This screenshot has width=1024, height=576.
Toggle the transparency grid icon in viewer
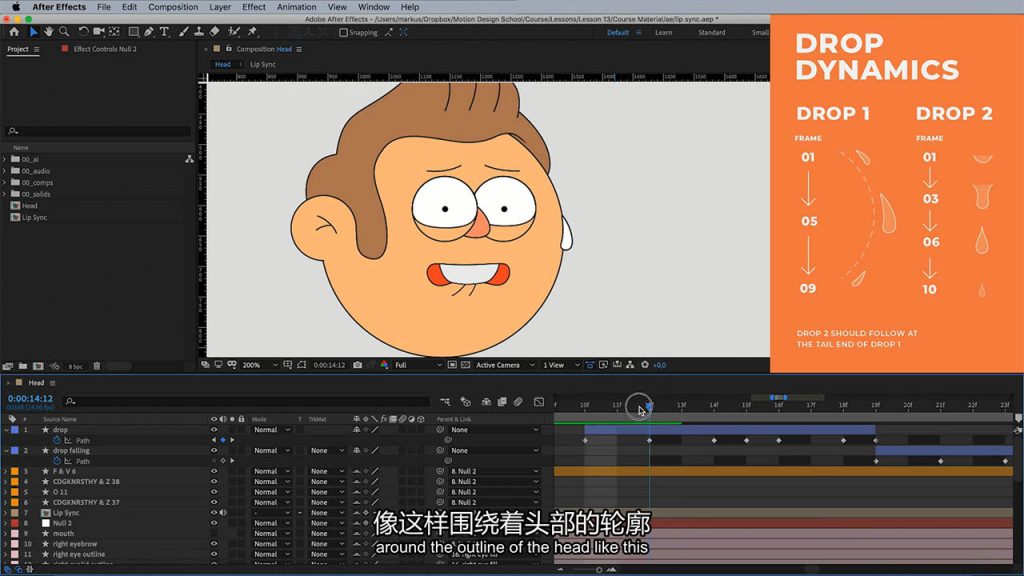pos(465,365)
